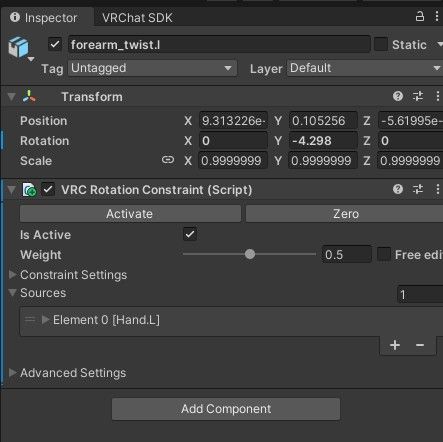
Task: Open the Layer dropdown showing Default
Action: [x=365, y=68]
